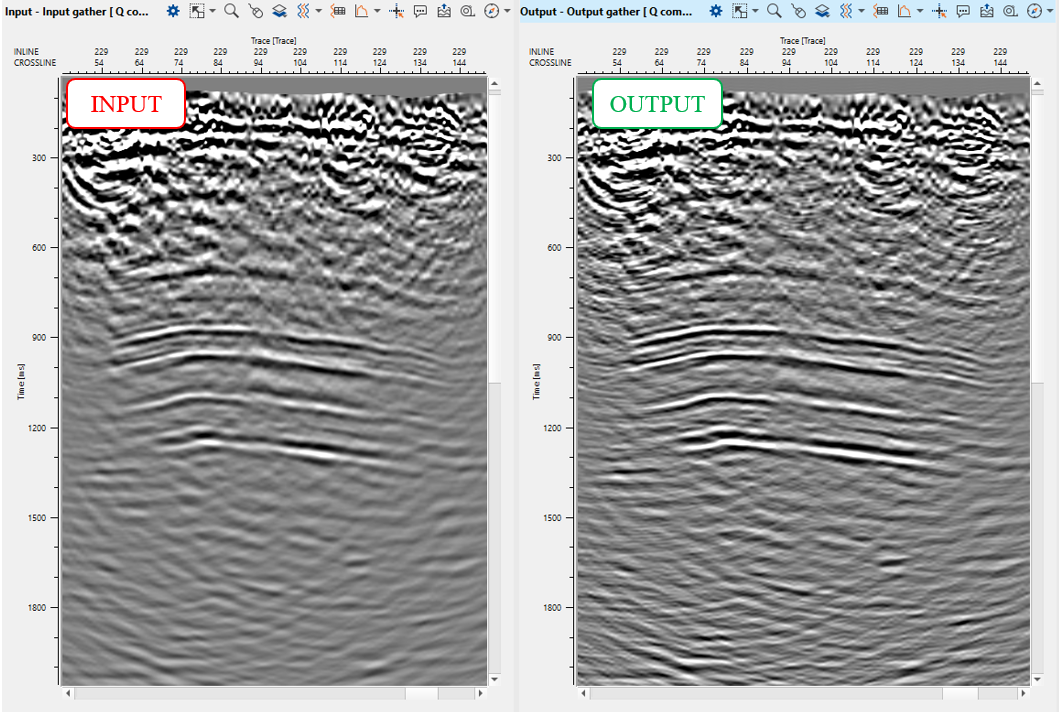Image resolution: width=1059 pixels, height=712 pixels.
Task: Select the Output gather panel title
Action: click(x=606, y=11)
